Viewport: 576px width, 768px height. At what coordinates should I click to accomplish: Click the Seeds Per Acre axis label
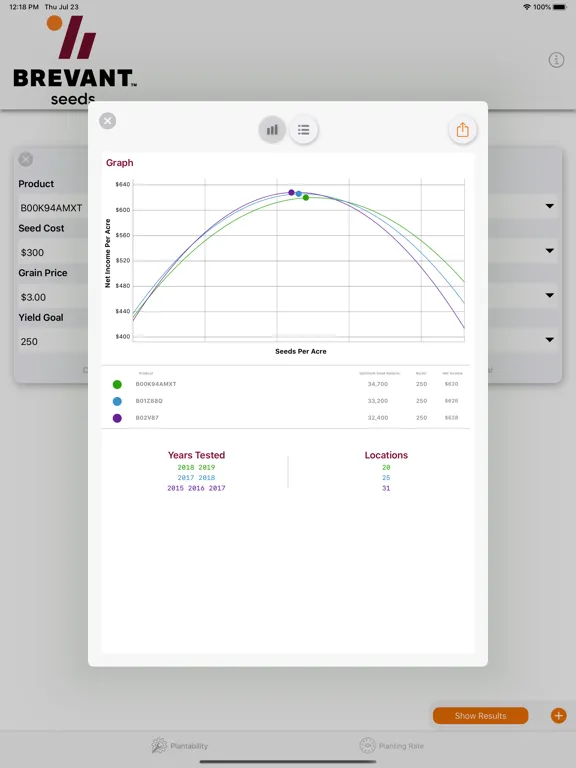click(x=301, y=351)
